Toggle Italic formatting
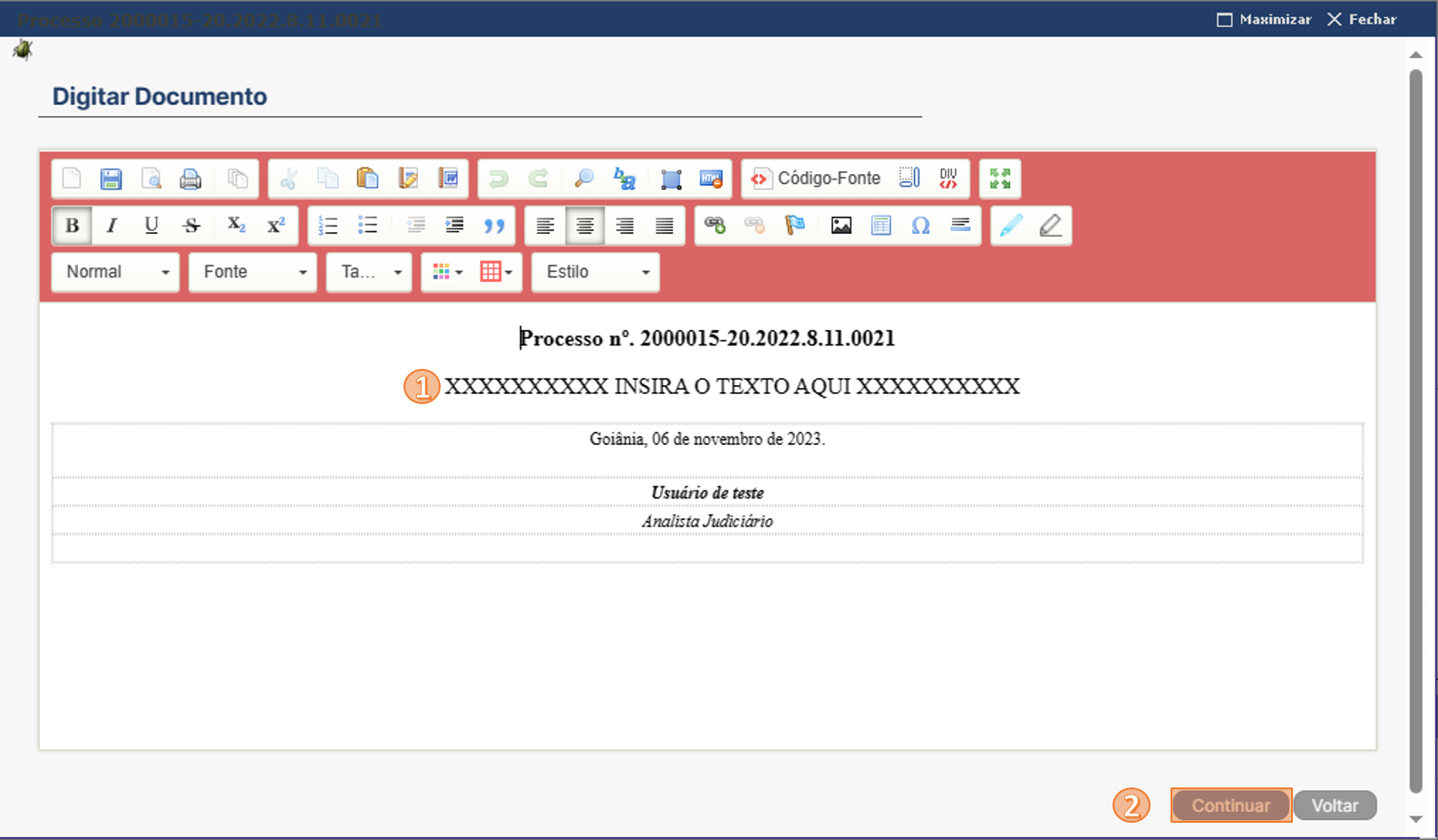The height and width of the screenshot is (840, 1438). tap(112, 226)
